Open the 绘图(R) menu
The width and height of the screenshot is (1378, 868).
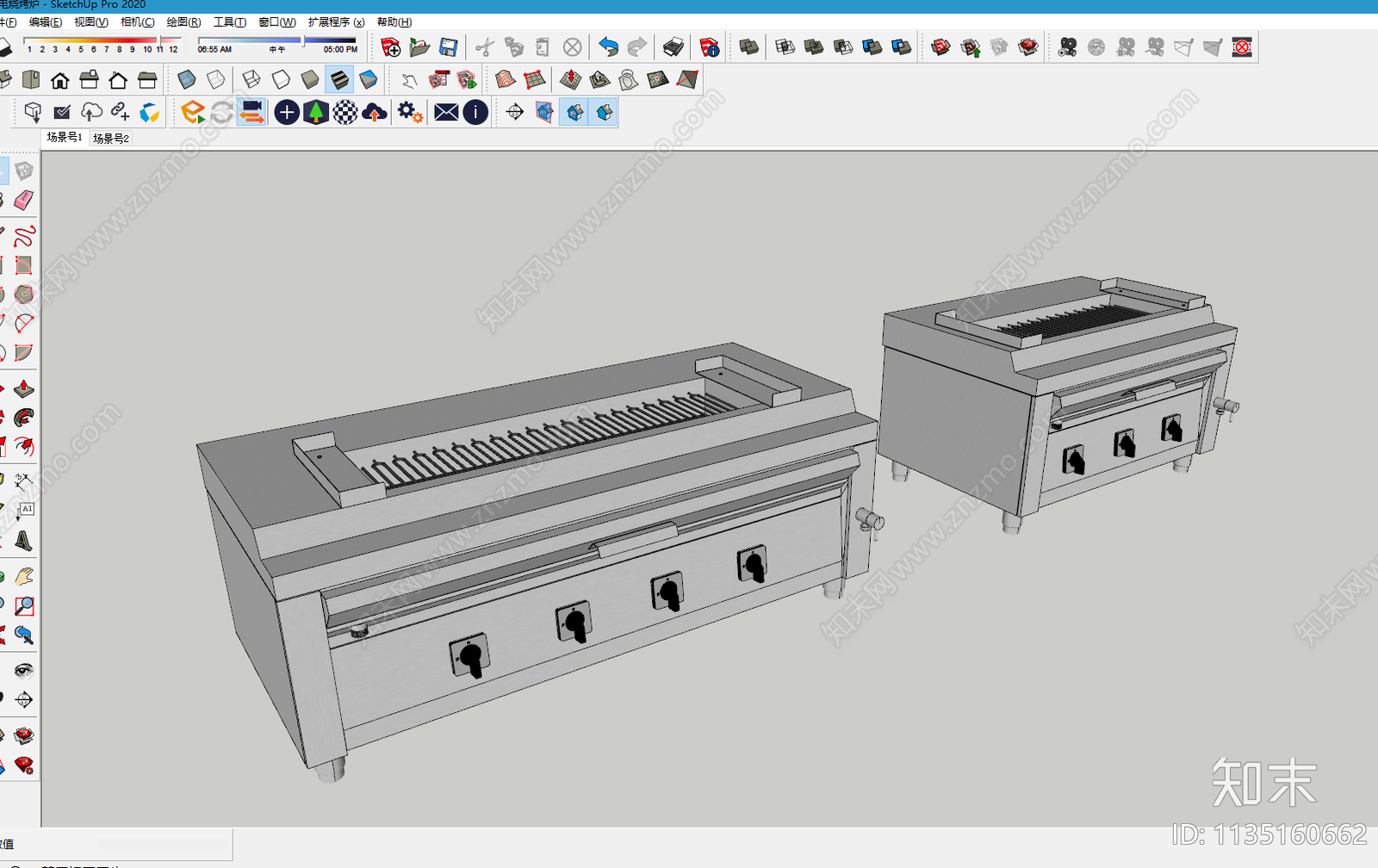[183, 22]
